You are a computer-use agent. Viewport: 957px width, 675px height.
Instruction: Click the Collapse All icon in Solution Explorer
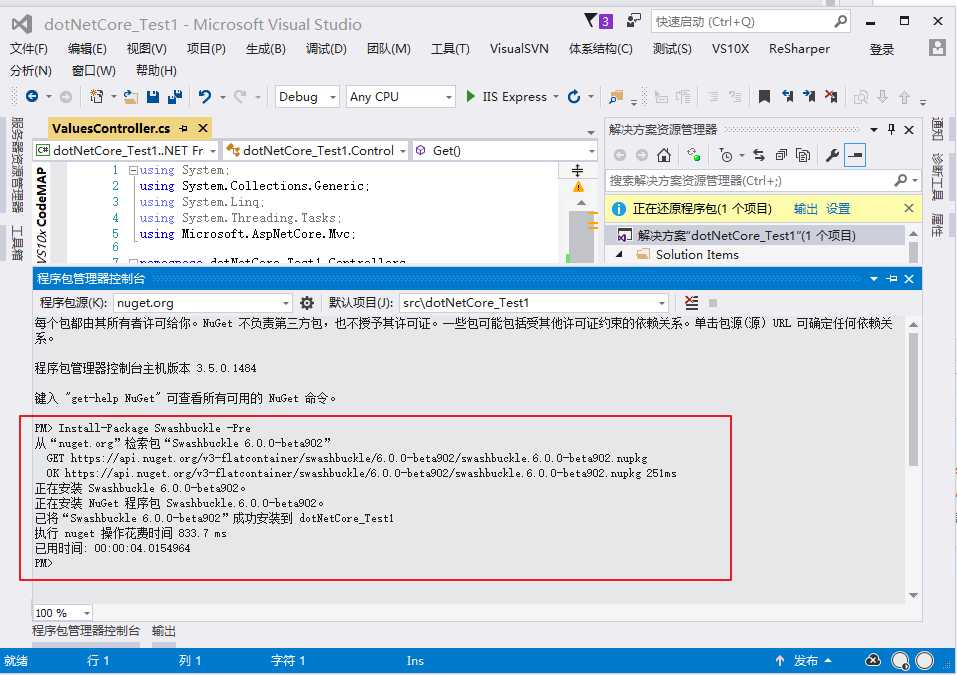tap(781, 156)
